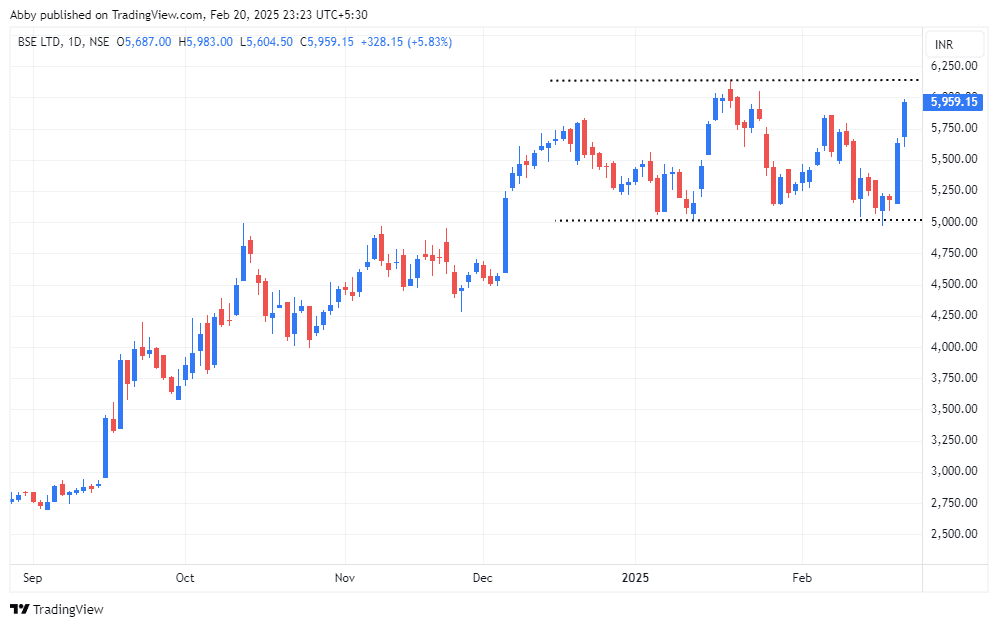Screen dimensions: 998x627
Task: Click the 2025 label on the time axis
Action: pos(635,577)
